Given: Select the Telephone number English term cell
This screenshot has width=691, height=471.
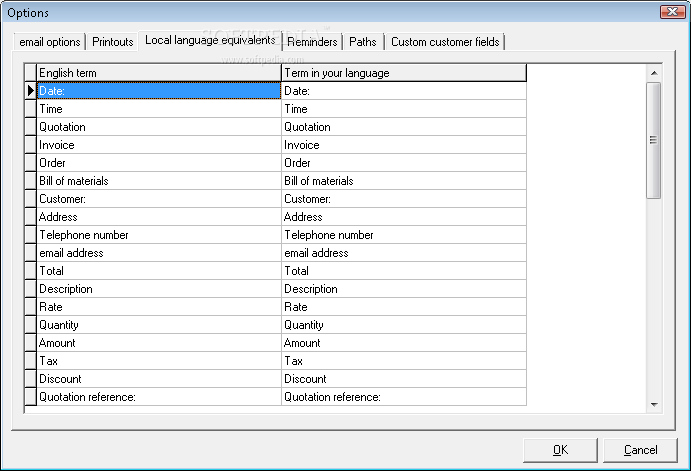Looking at the screenshot, I should 159,235.
